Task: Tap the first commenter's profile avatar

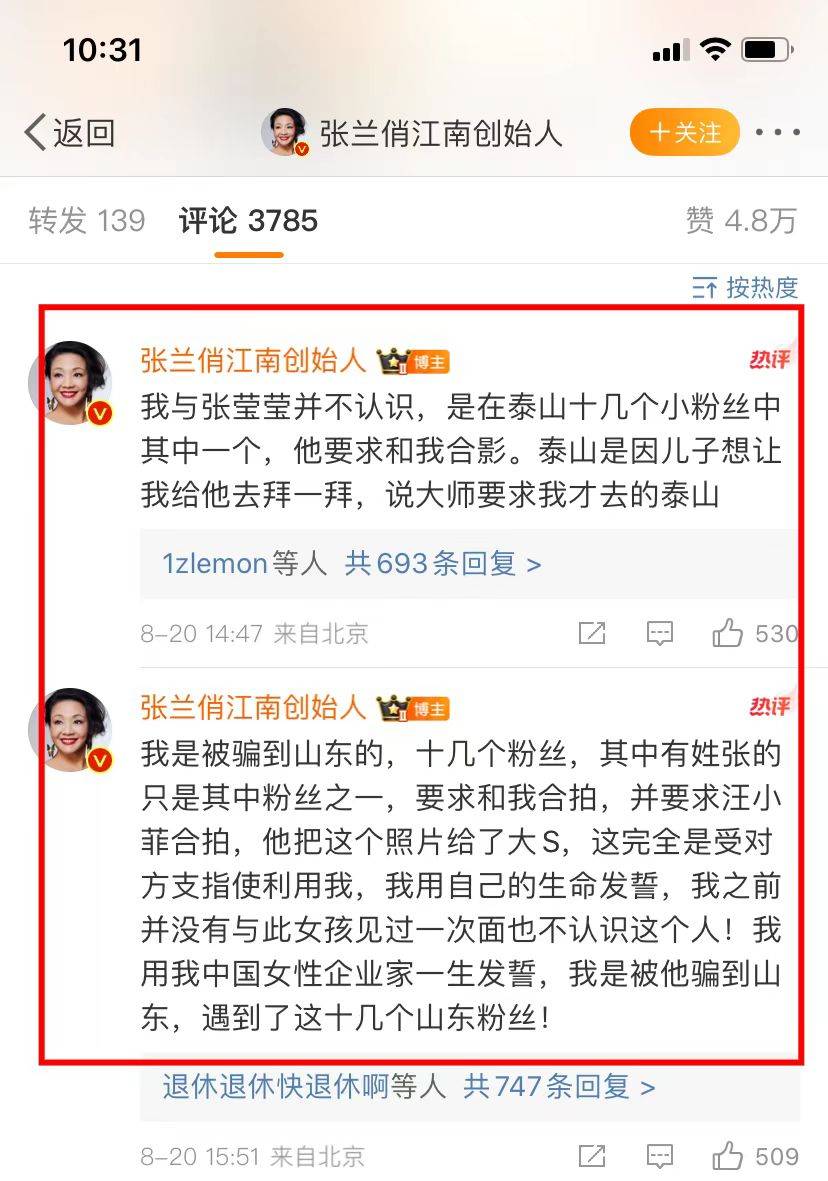Action: tap(70, 383)
